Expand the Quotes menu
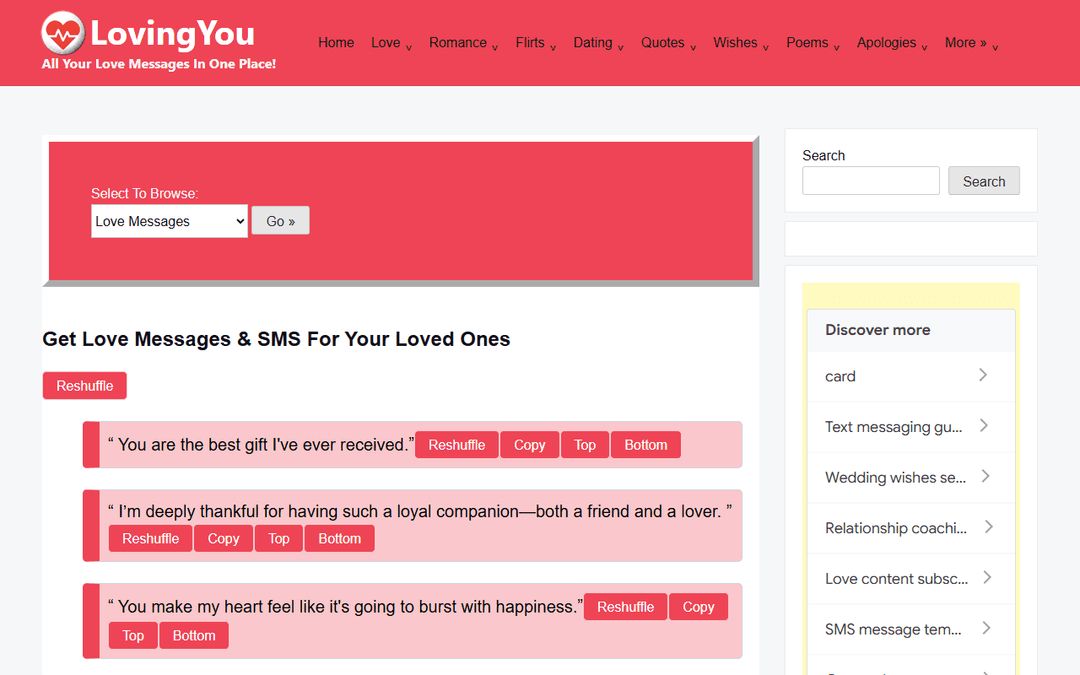1080x675 pixels. (669, 43)
